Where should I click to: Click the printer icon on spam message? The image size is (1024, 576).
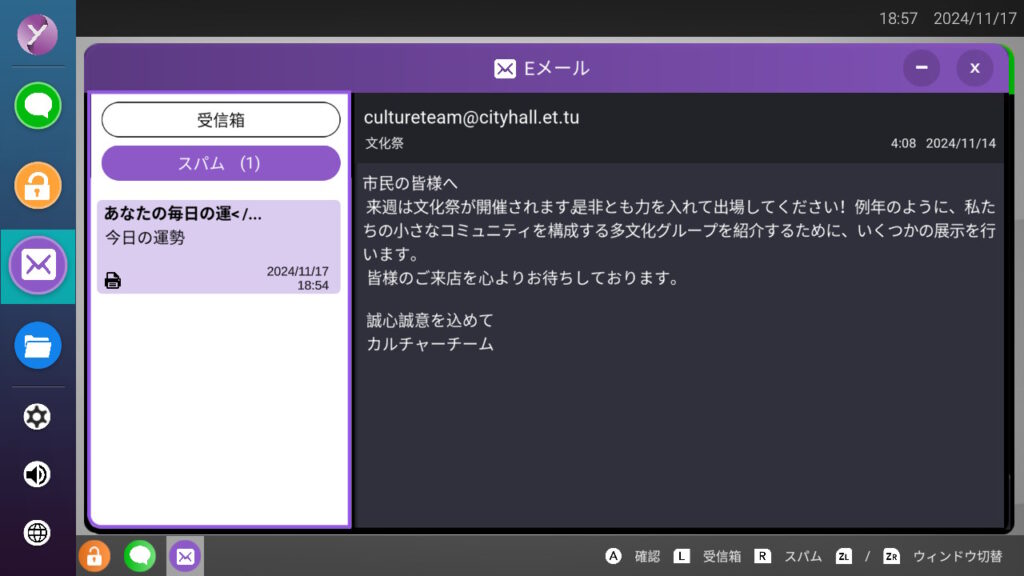coord(112,281)
